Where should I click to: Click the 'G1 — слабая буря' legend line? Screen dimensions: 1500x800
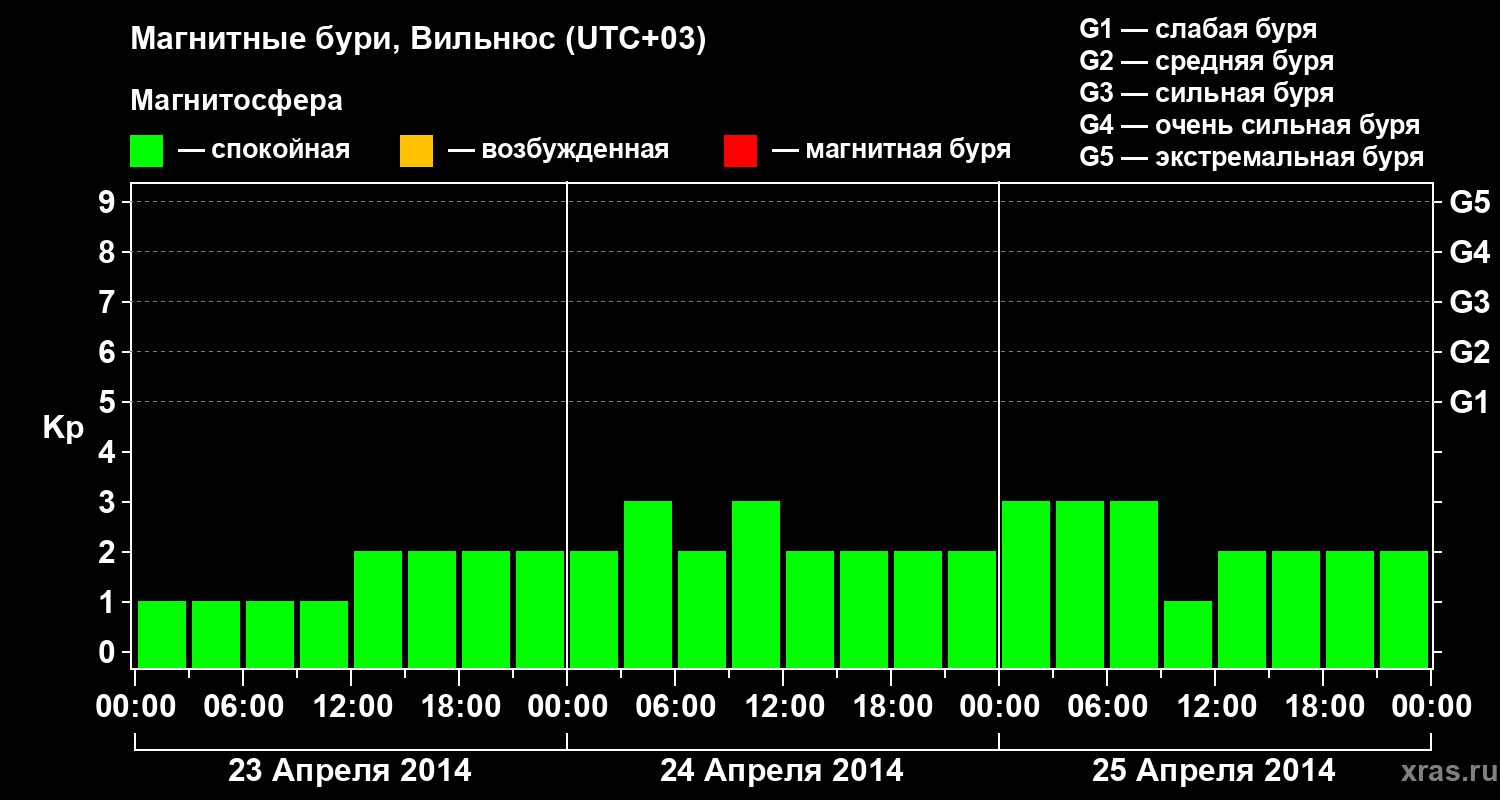(1198, 29)
